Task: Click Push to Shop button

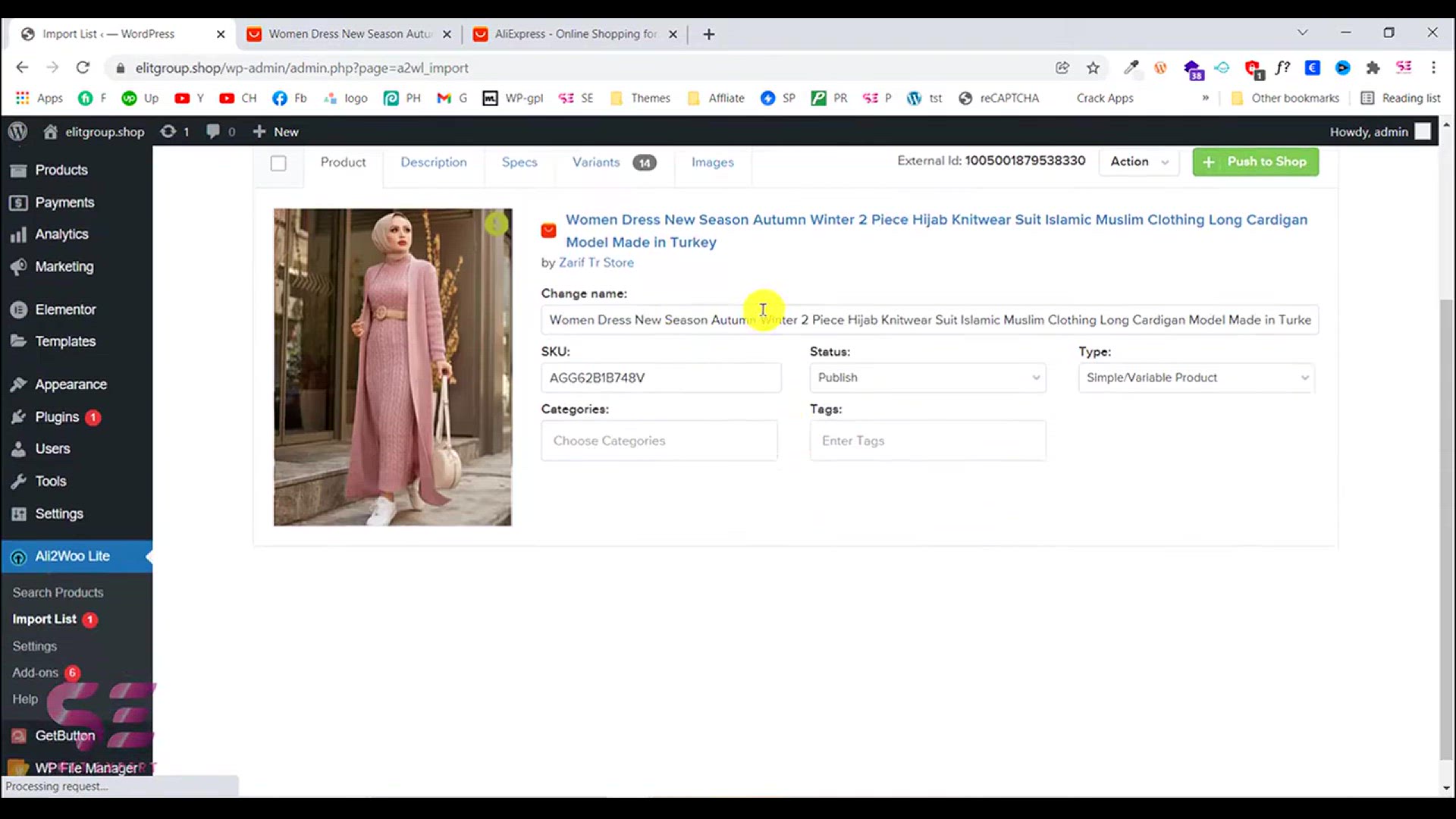Action: (x=1256, y=162)
